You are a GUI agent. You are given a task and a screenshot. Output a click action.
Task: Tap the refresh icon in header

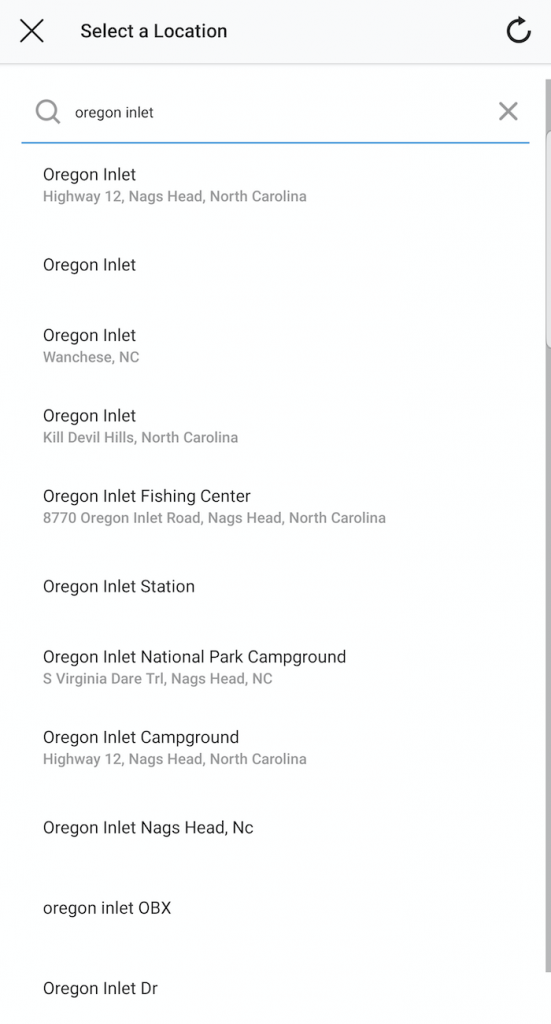[518, 31]
